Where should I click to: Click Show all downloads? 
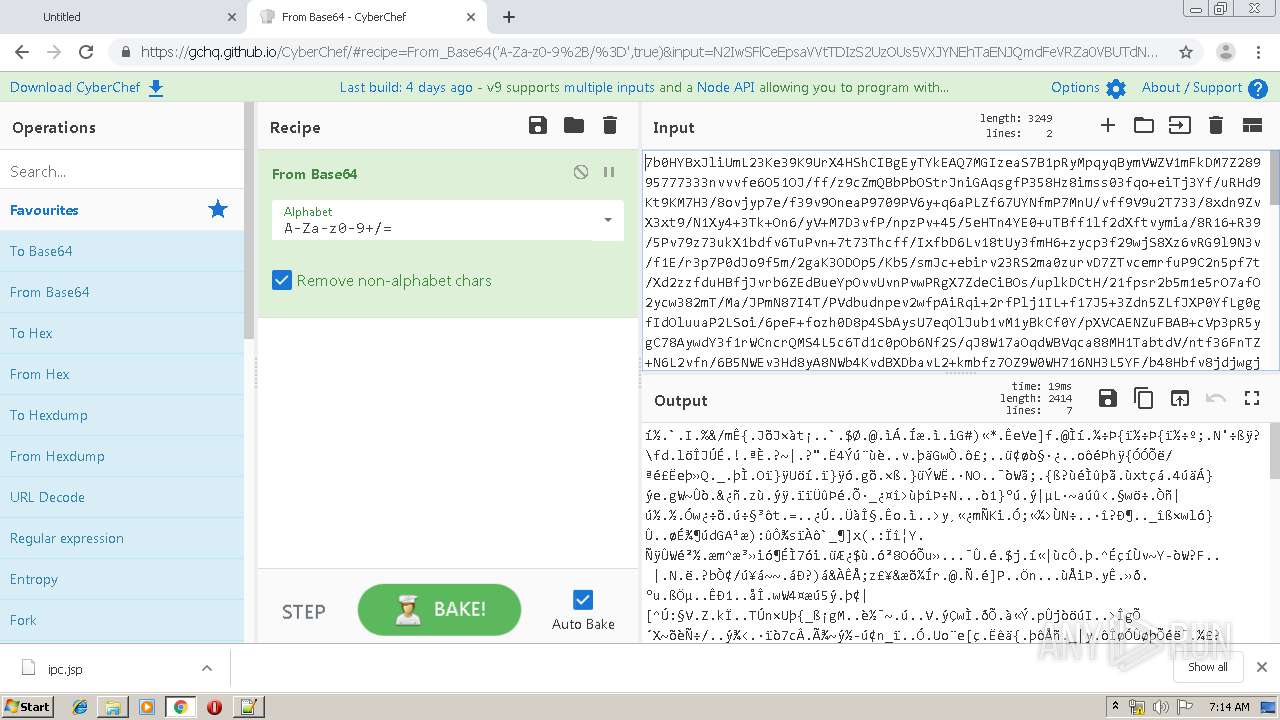[x=1207, y=667]
